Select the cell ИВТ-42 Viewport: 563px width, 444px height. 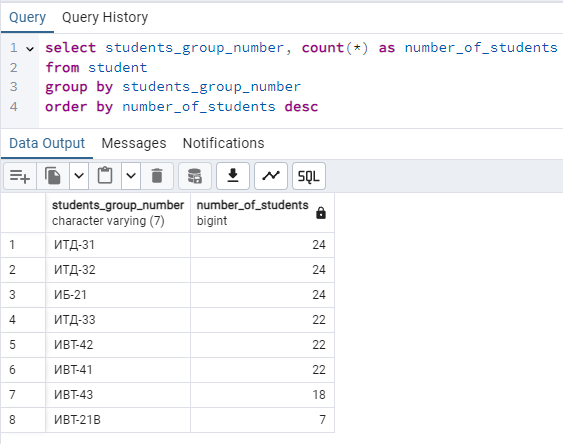point(118,345)
